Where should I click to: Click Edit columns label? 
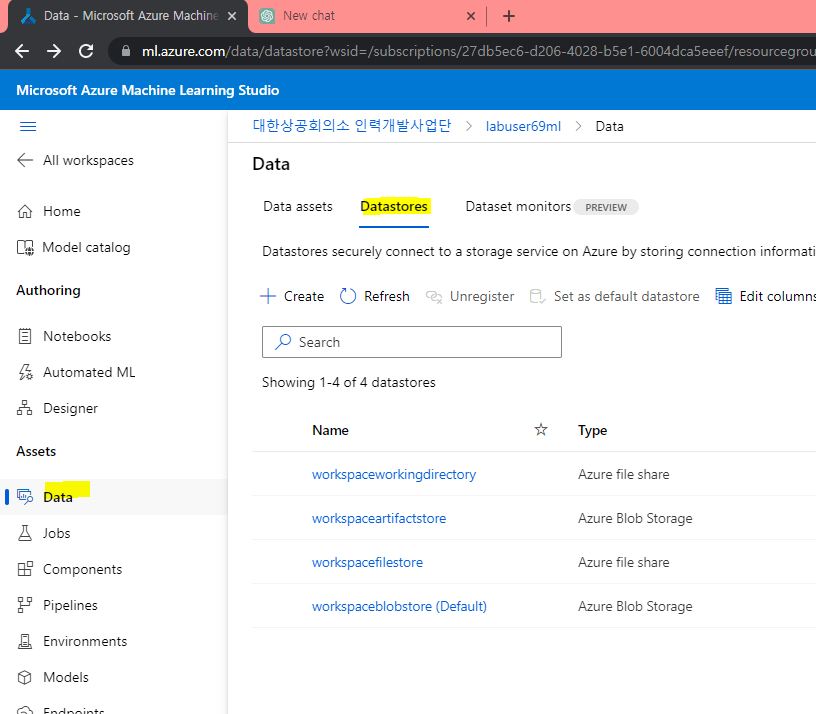click(x=777, y=296)
